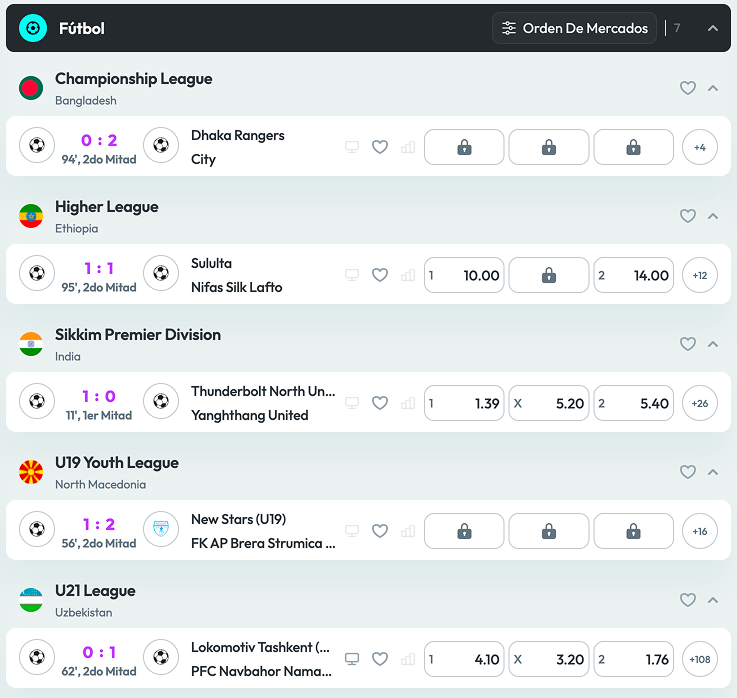Click the locked first odds for Dhaka Rangers

click(464, 147)
